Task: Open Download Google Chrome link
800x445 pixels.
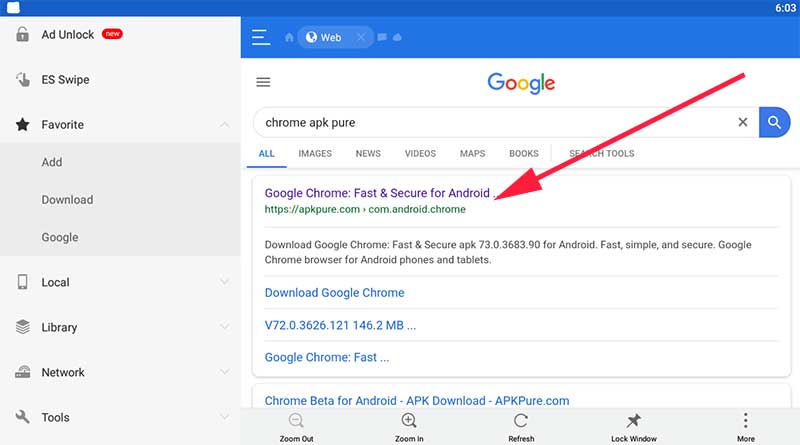Action: (334, 292)
